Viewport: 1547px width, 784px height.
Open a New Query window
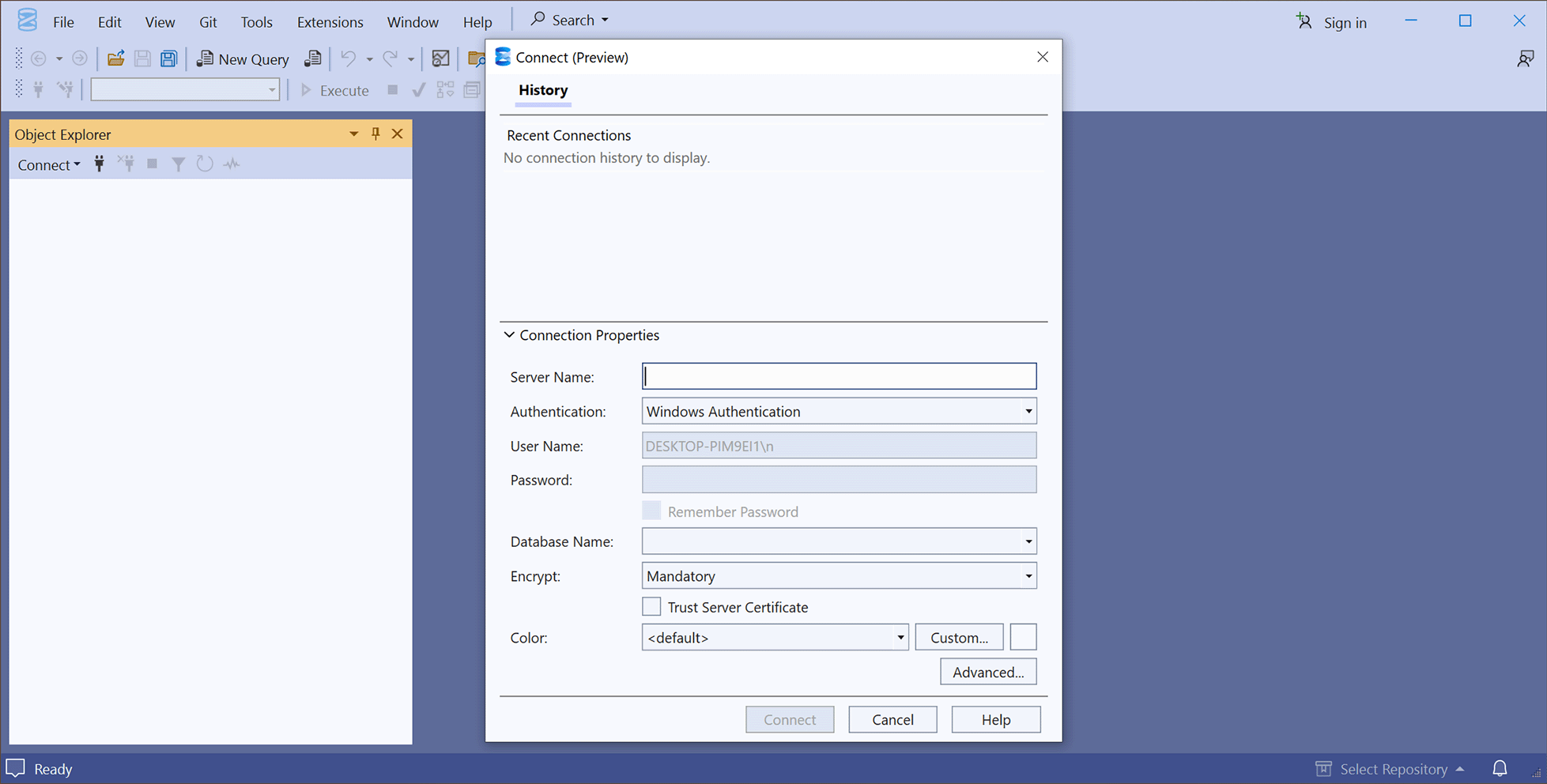[243, 58]
